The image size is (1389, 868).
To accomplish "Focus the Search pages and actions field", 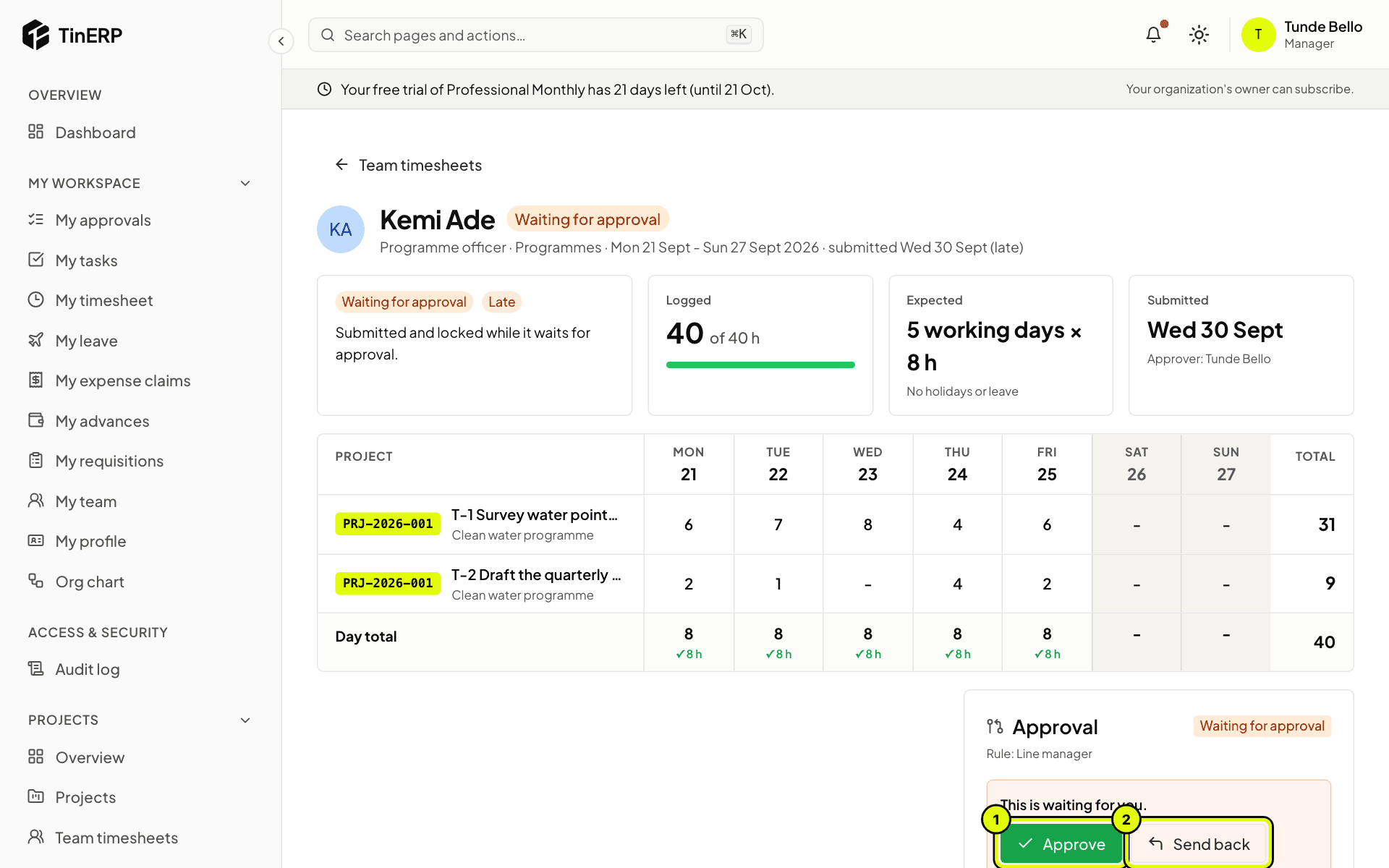I will pyautogui.click(x=535, y=35).
